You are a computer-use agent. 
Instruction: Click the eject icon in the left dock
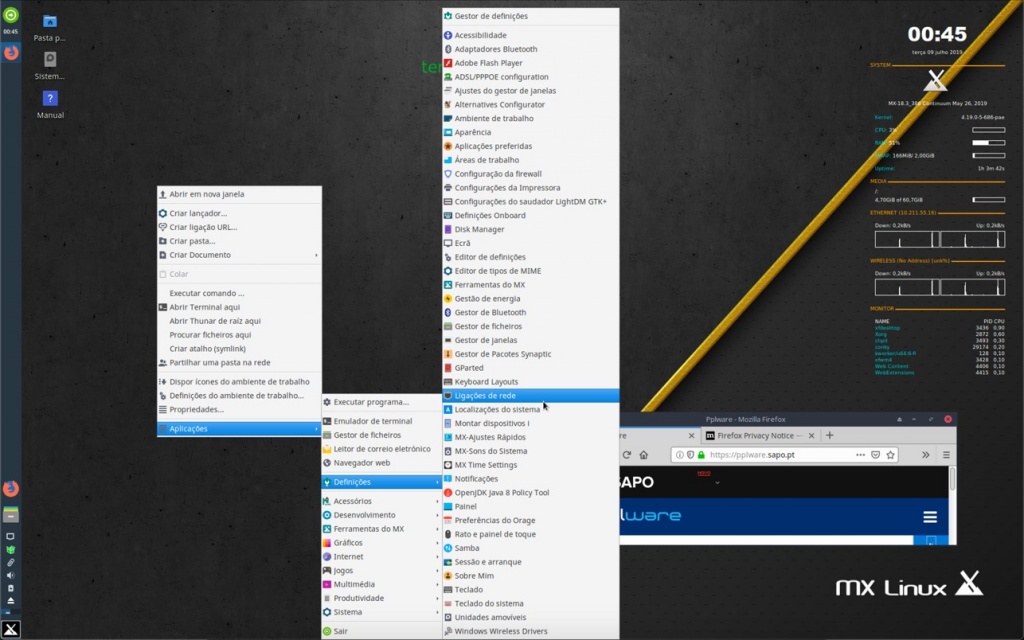click(9, 599)
